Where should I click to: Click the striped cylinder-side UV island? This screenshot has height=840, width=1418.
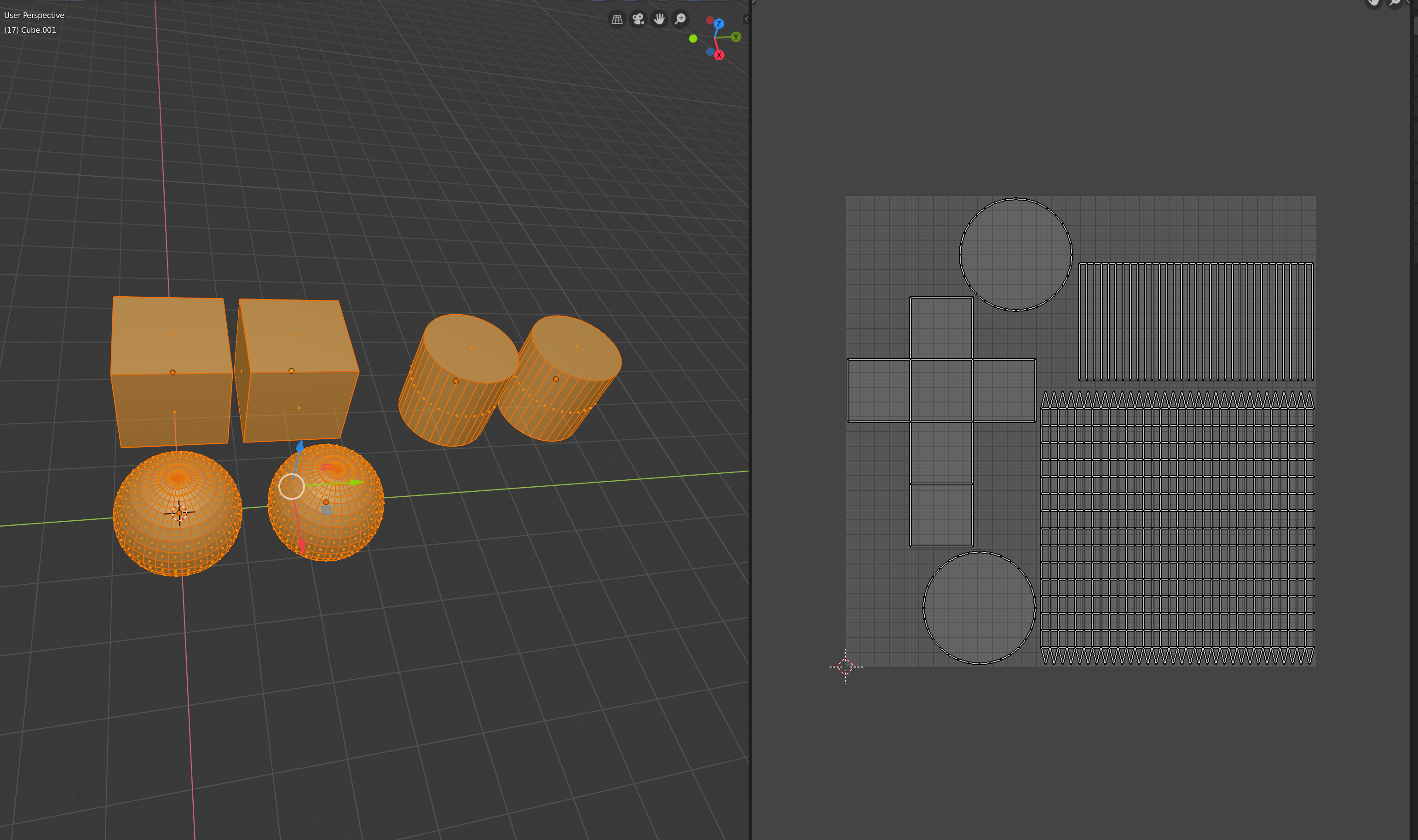[x=1195, y=322]
